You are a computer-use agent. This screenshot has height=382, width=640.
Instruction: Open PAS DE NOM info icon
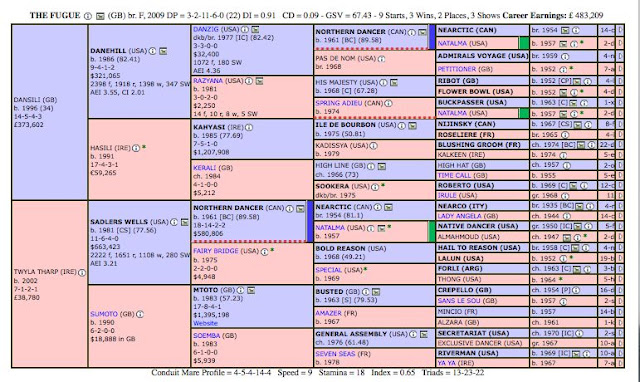(381, 59)
